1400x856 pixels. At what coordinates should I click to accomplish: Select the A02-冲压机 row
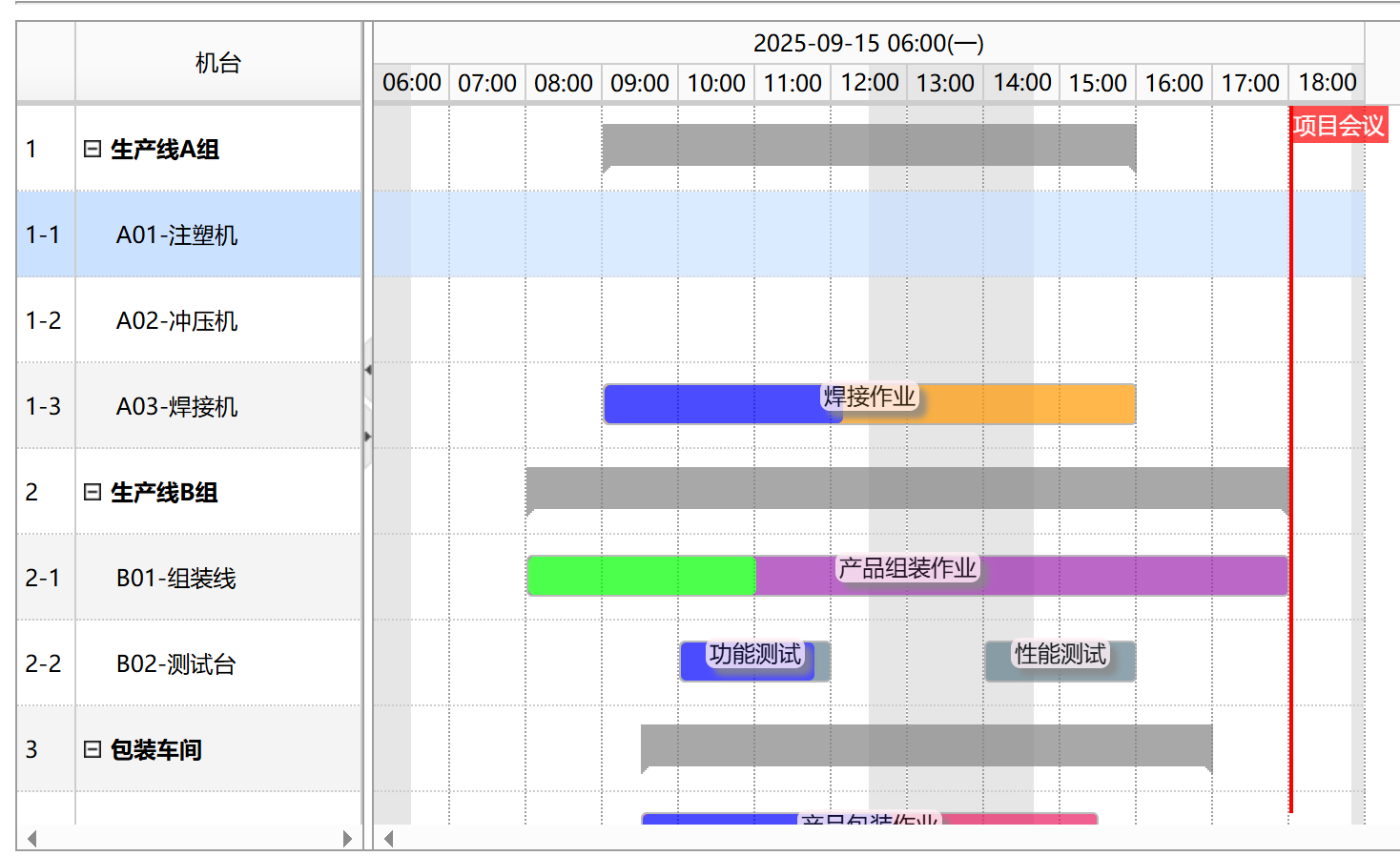click(x=189, y=320)
